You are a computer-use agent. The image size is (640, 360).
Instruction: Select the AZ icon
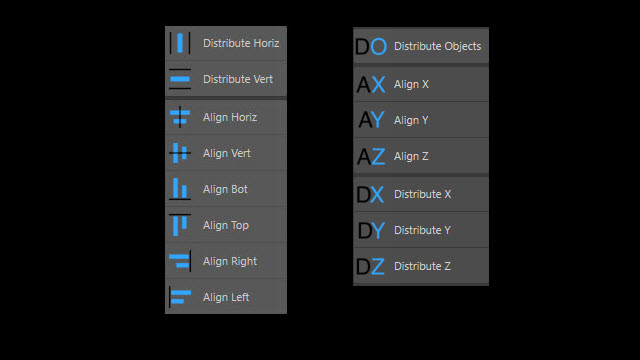pyautogui.click(x=371, y=156)
